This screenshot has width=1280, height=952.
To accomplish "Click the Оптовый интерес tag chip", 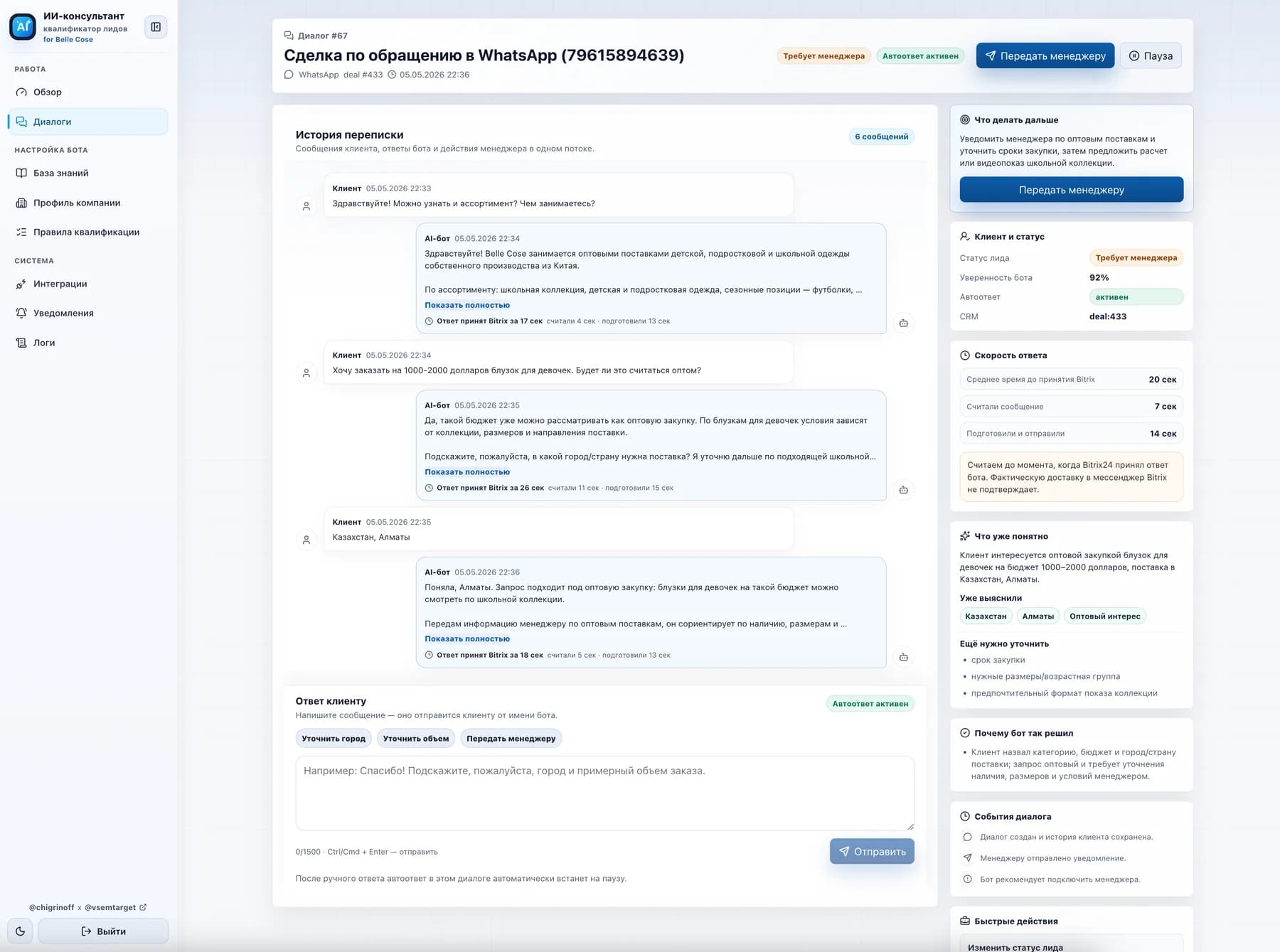I will click(x=1105, y=616).
